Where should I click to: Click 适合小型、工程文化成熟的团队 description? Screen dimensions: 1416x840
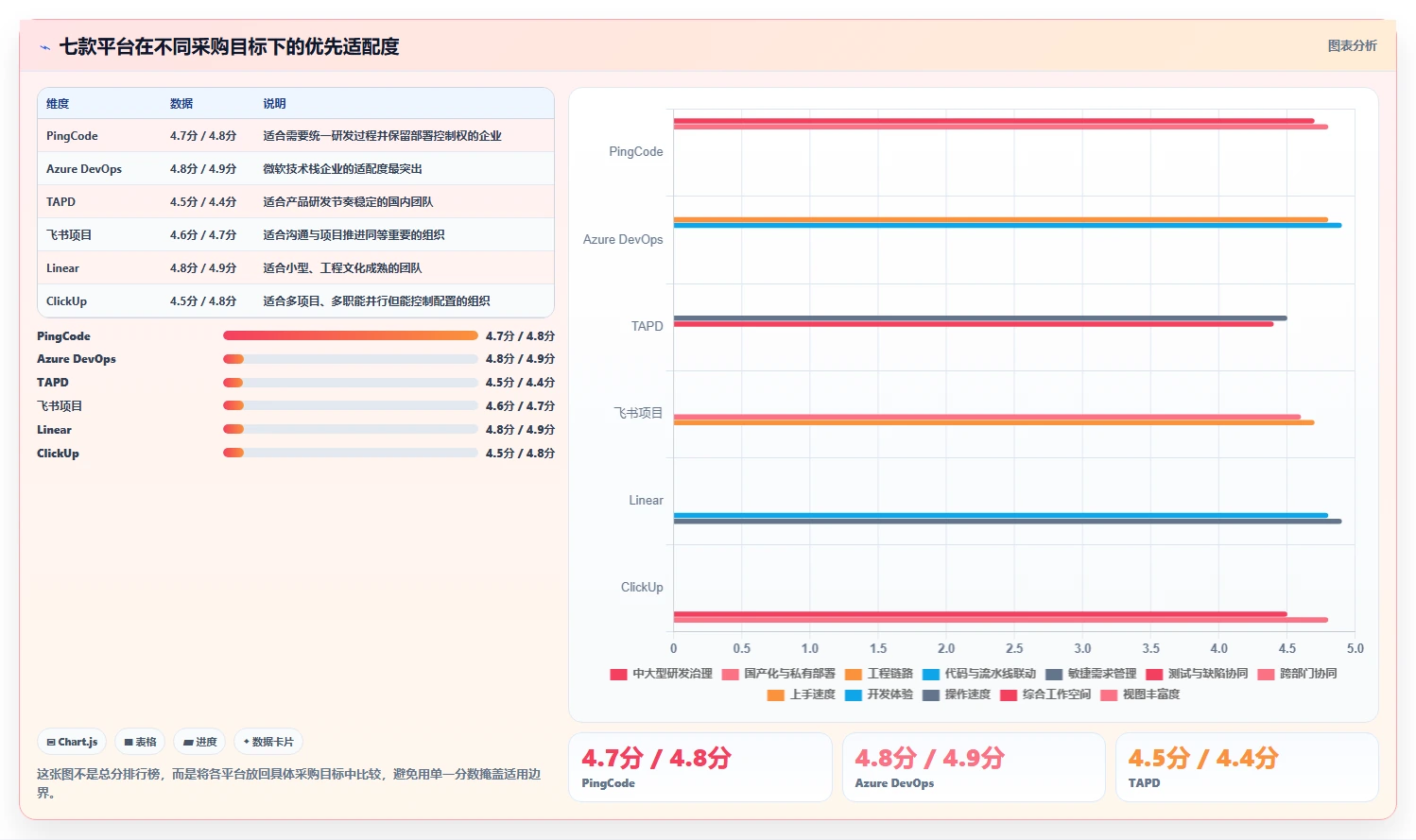tap(342, 268)
